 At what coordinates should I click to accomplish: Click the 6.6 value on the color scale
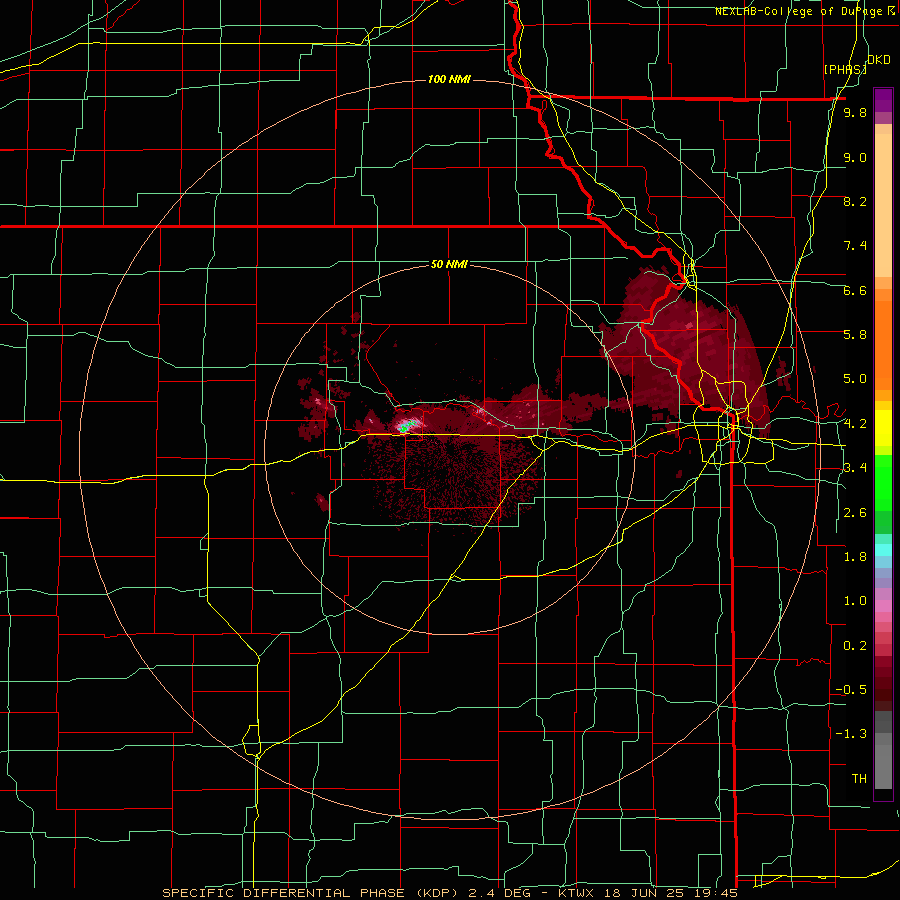pyautogui.click(x=855, y=290)
